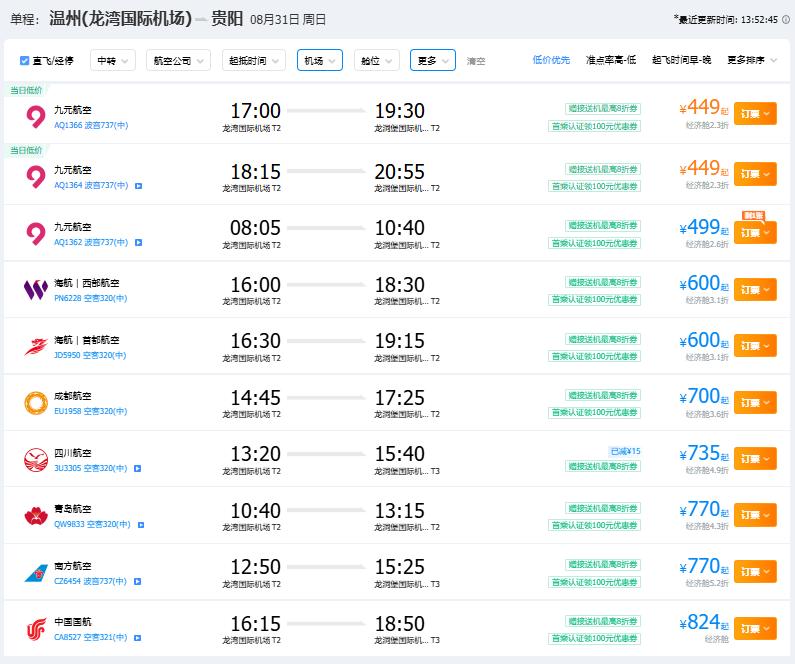Expand 订票 options for the 18:15 flight

pyautogui.click(x=755, y=174)
